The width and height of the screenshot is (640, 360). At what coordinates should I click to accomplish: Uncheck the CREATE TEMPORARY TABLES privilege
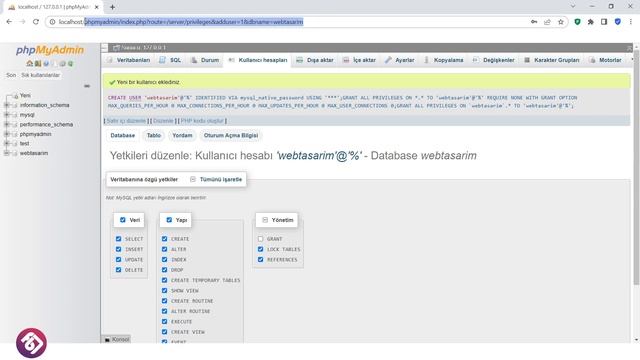pyautogui.click(x=164, y=280)
